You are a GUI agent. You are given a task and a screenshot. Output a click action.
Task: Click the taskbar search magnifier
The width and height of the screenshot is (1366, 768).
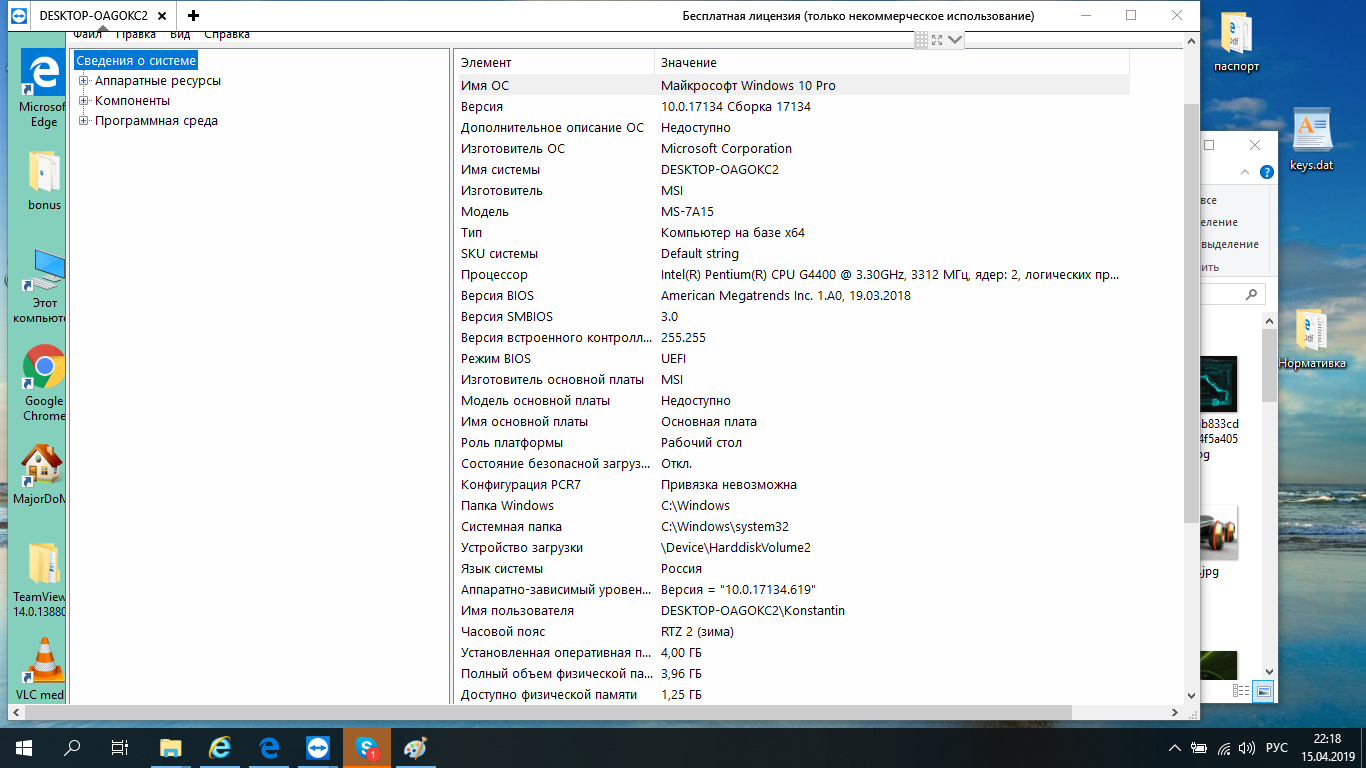[72, 748]
